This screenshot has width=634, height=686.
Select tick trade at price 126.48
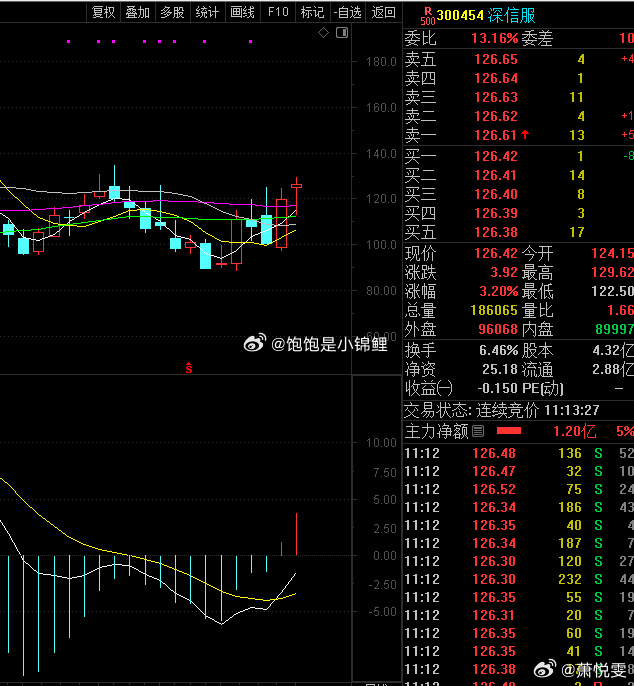tap(494, 453)
